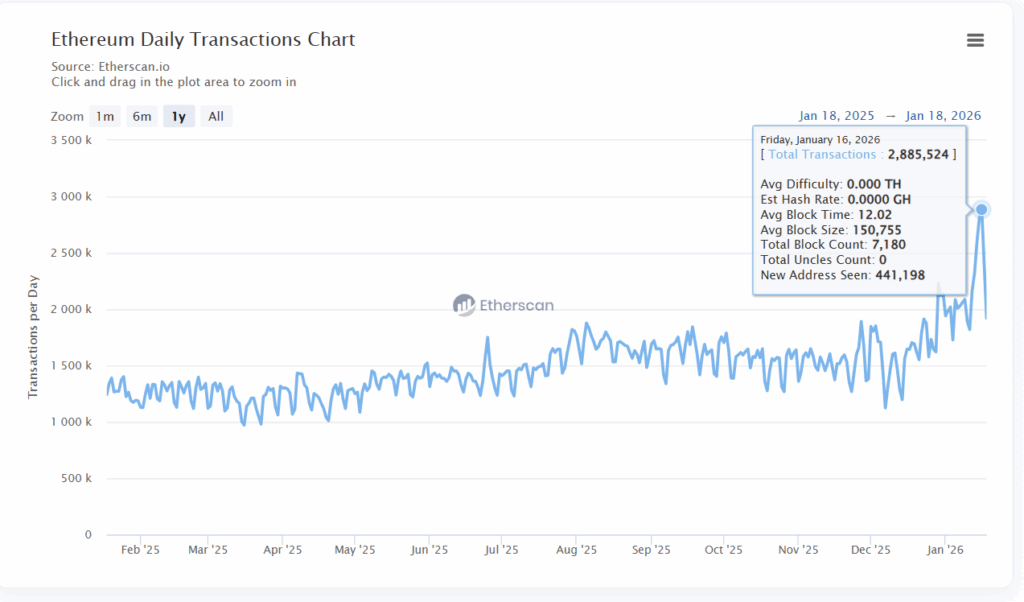Click Total Transactions label in tooltip
Viewport: 1024px width, 602px height.
(x=819, y=155)
